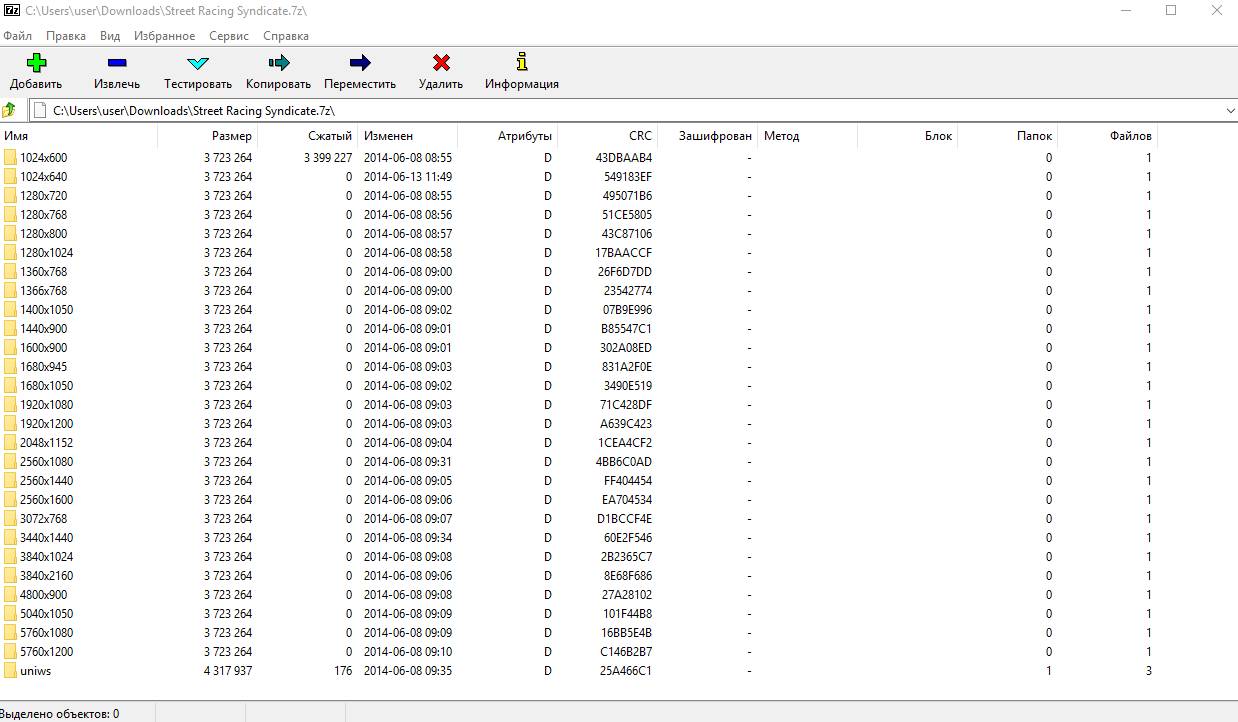This screenshot has width=1238, height=722.
Task: Click the 1600x900 folder icon
Action: pos(10,347)
